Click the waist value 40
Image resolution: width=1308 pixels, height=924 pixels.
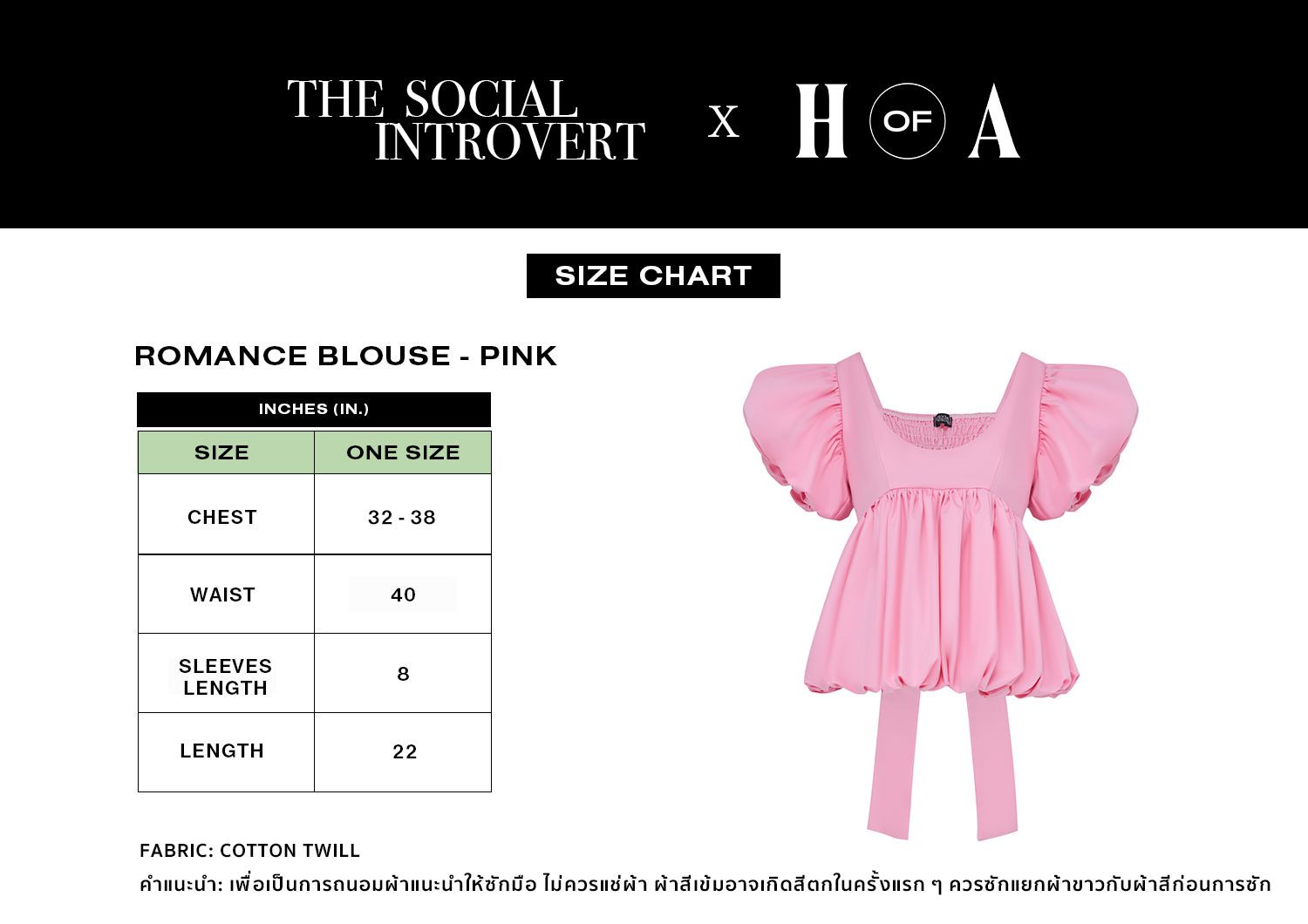click(403, 594)
